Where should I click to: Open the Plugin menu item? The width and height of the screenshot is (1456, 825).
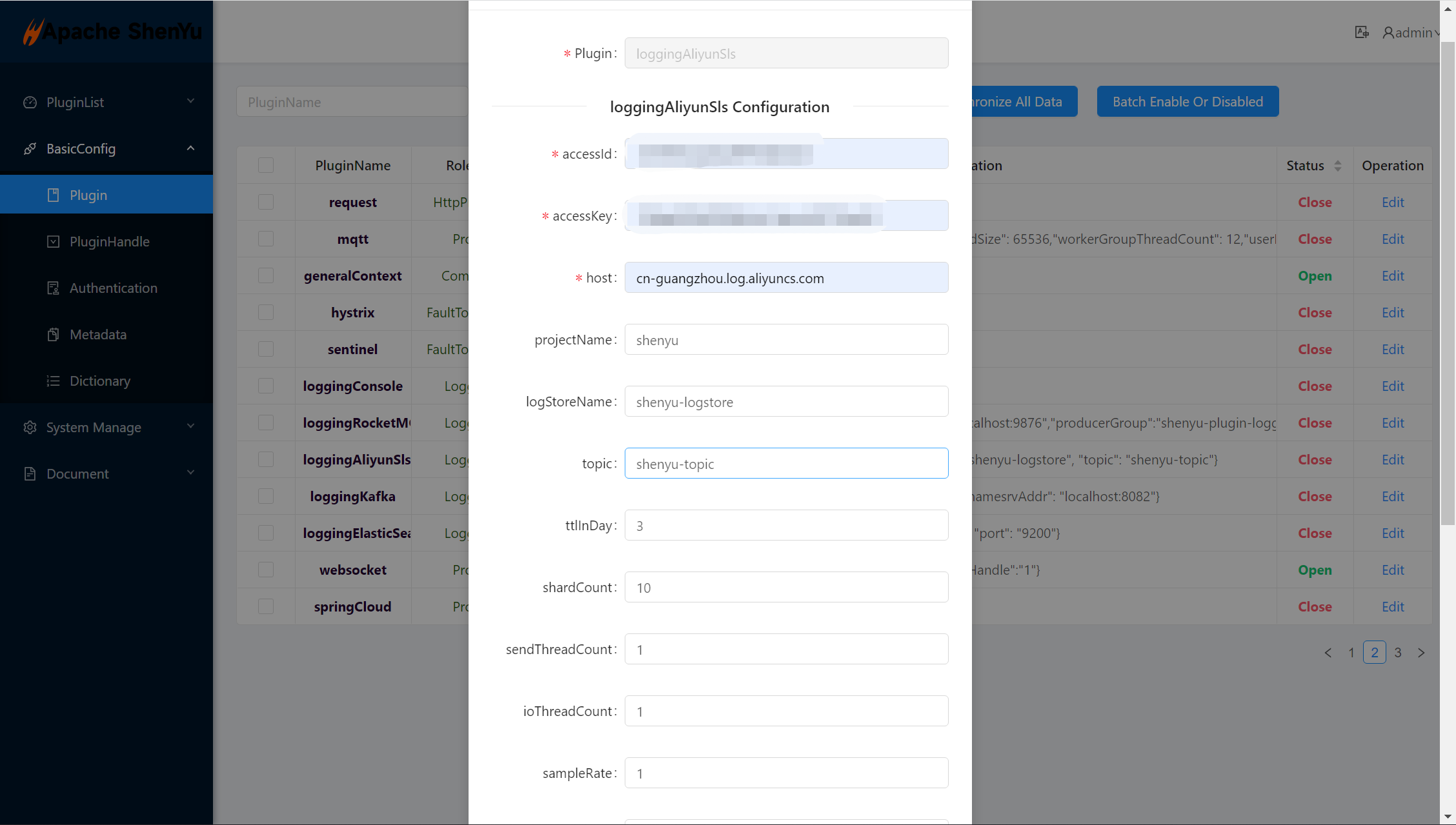coord(88,195)
